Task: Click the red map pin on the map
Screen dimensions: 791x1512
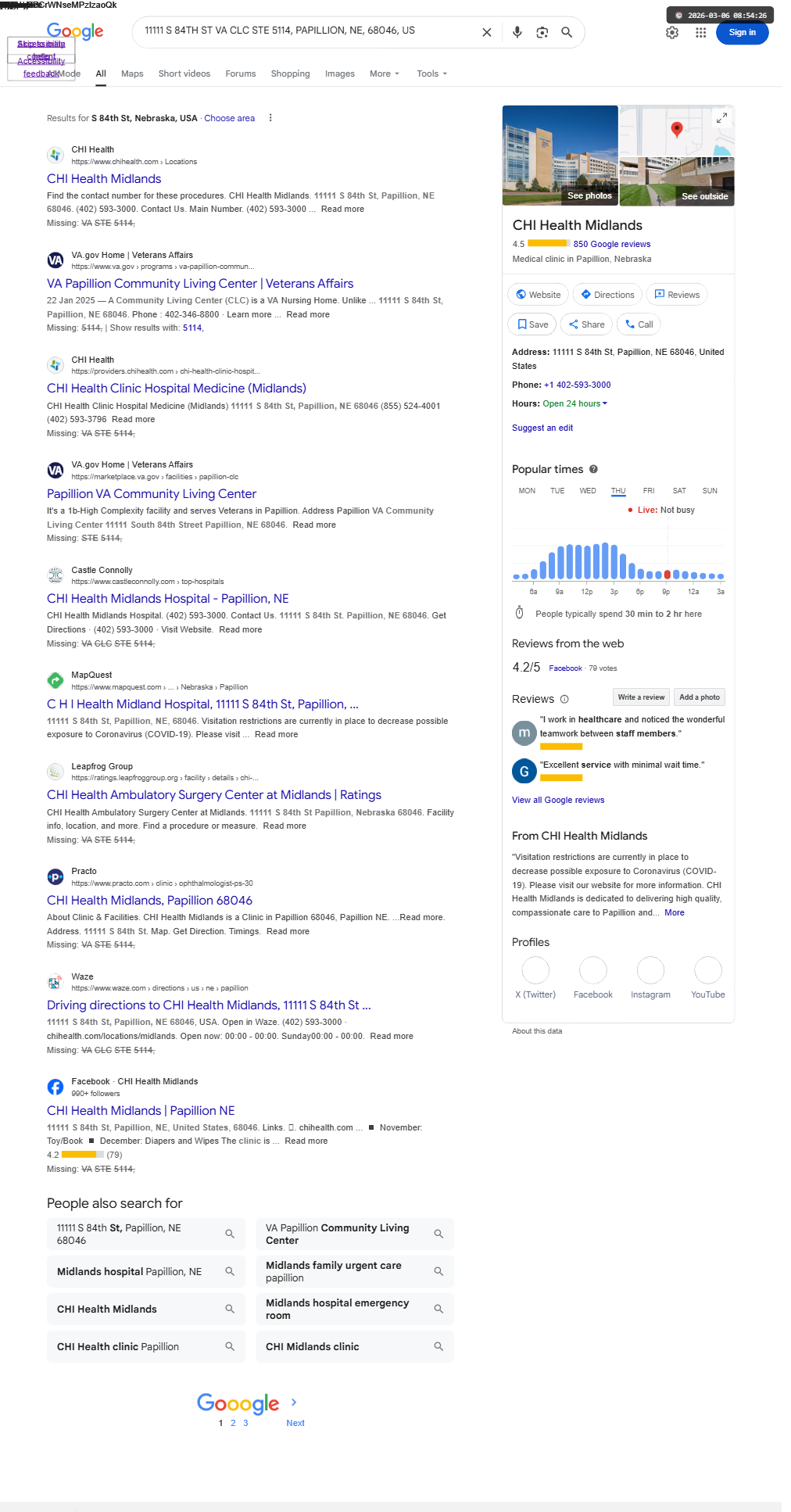Action: click(x=677, y=129)
